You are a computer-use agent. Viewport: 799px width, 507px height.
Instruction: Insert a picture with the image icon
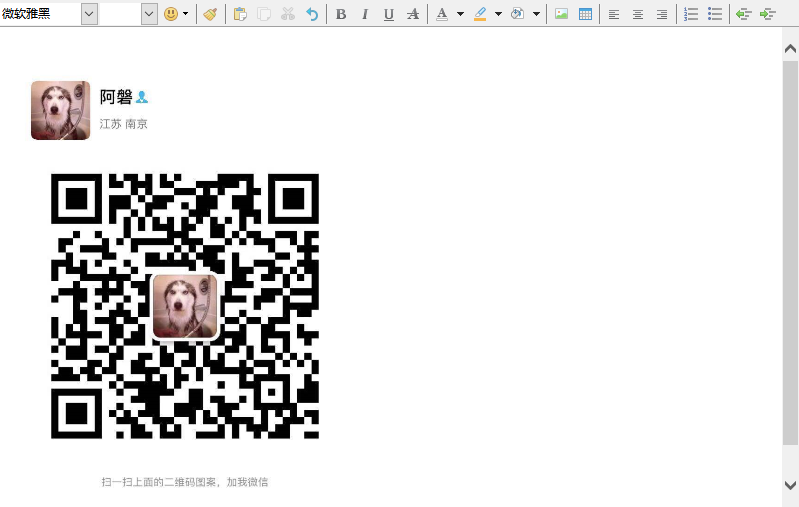point(561,14)
